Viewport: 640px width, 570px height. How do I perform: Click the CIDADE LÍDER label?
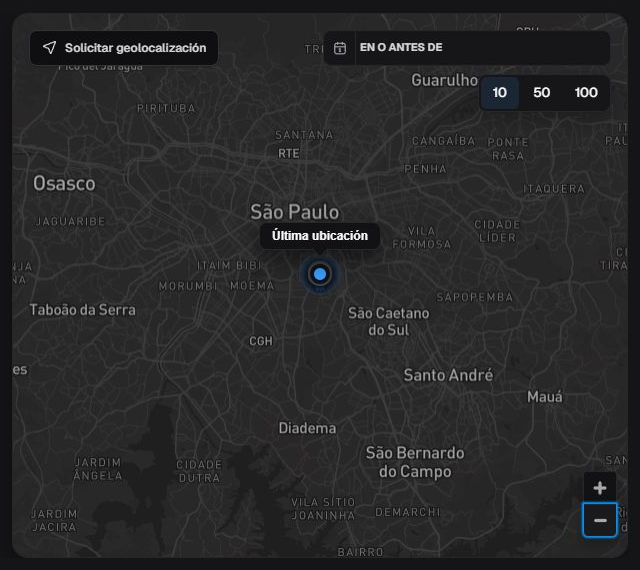tap(497, 231)
